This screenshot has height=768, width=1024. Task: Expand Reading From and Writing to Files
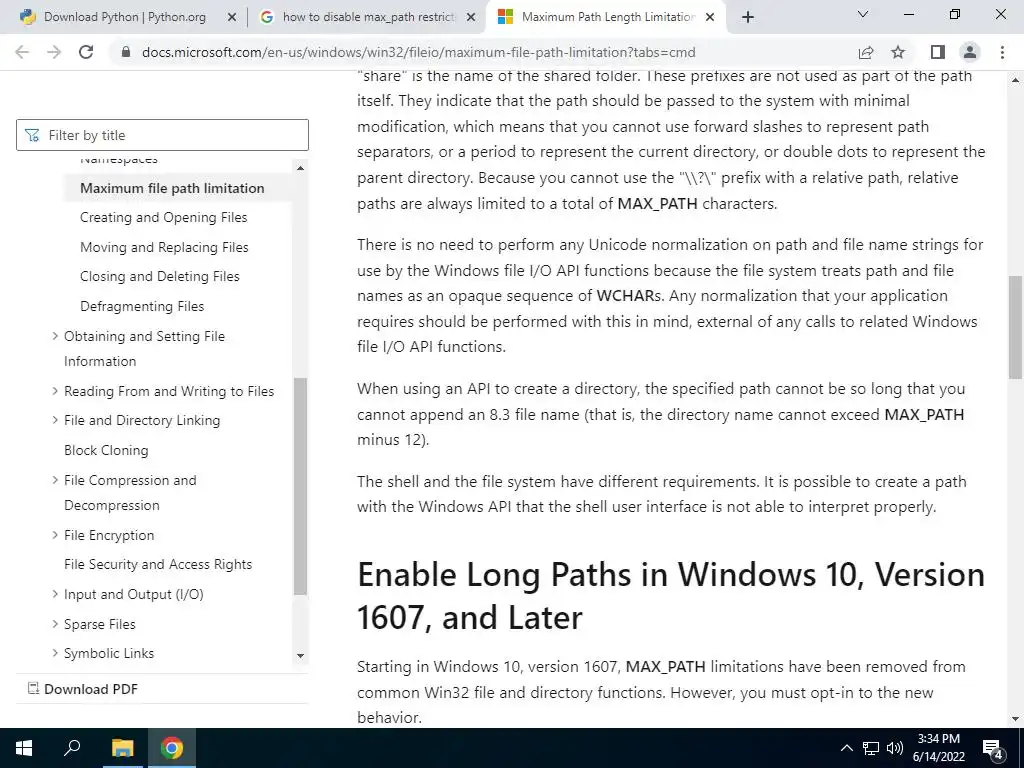(x=55, y=391)
